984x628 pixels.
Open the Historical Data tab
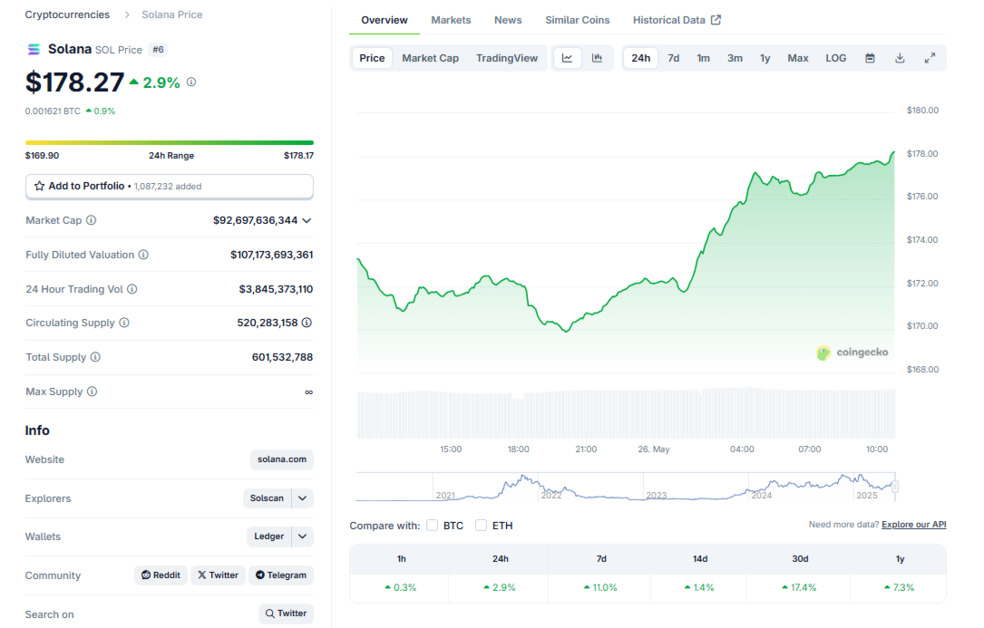pyautogui.click(x=676, y=20)
